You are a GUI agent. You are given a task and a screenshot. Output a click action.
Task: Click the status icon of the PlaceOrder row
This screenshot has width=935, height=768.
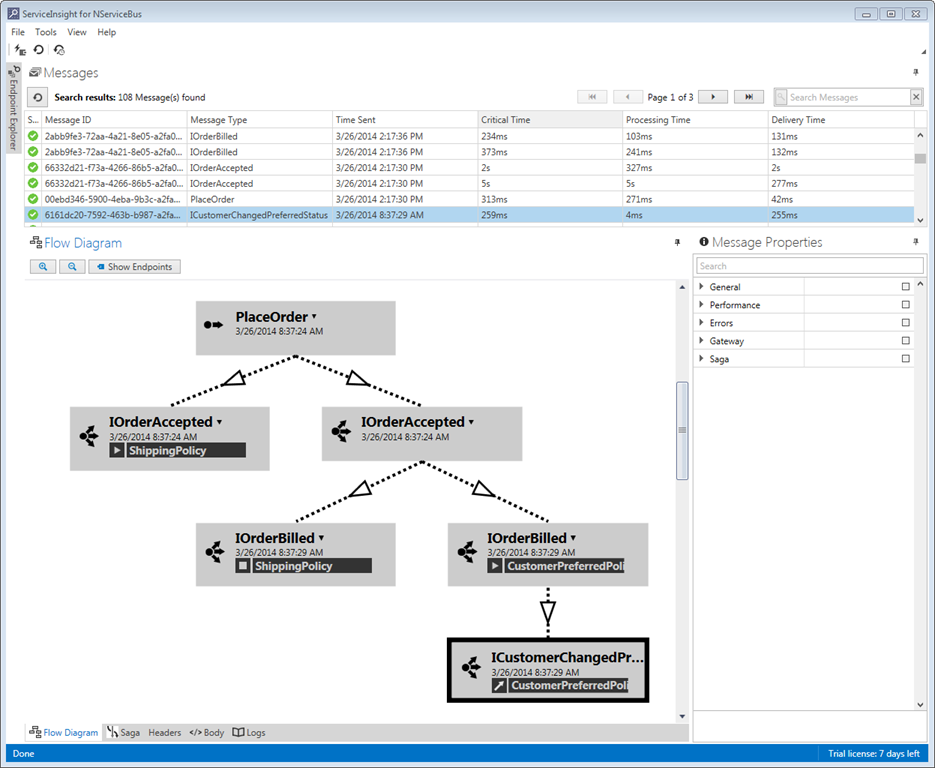point(33,199)
